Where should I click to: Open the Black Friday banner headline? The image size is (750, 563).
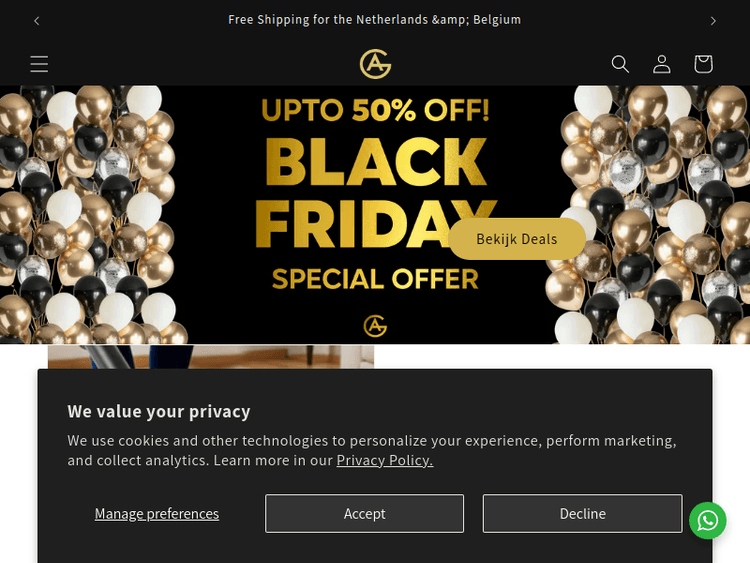375,191
